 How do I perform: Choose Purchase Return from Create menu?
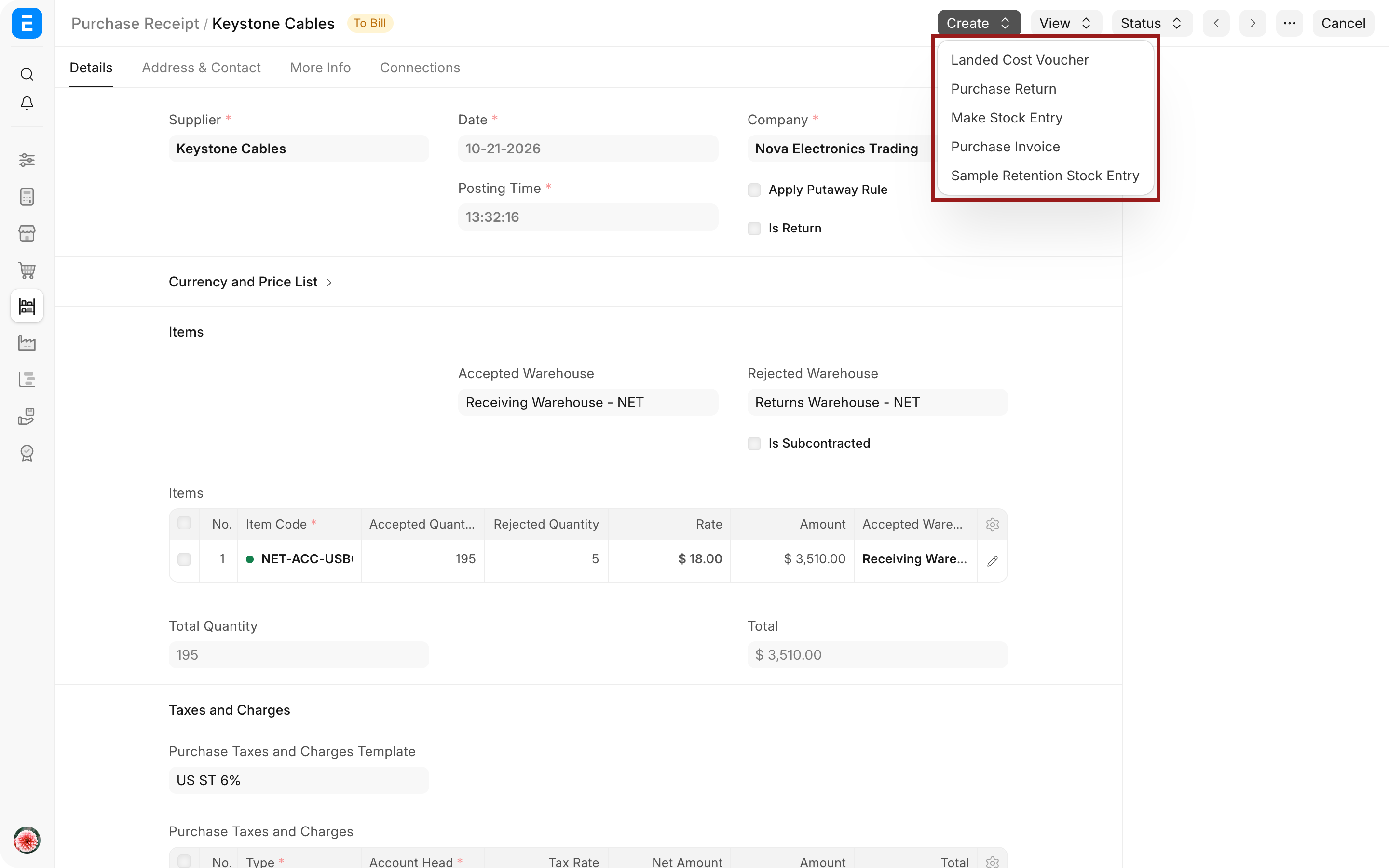(x=1003, y=89)
